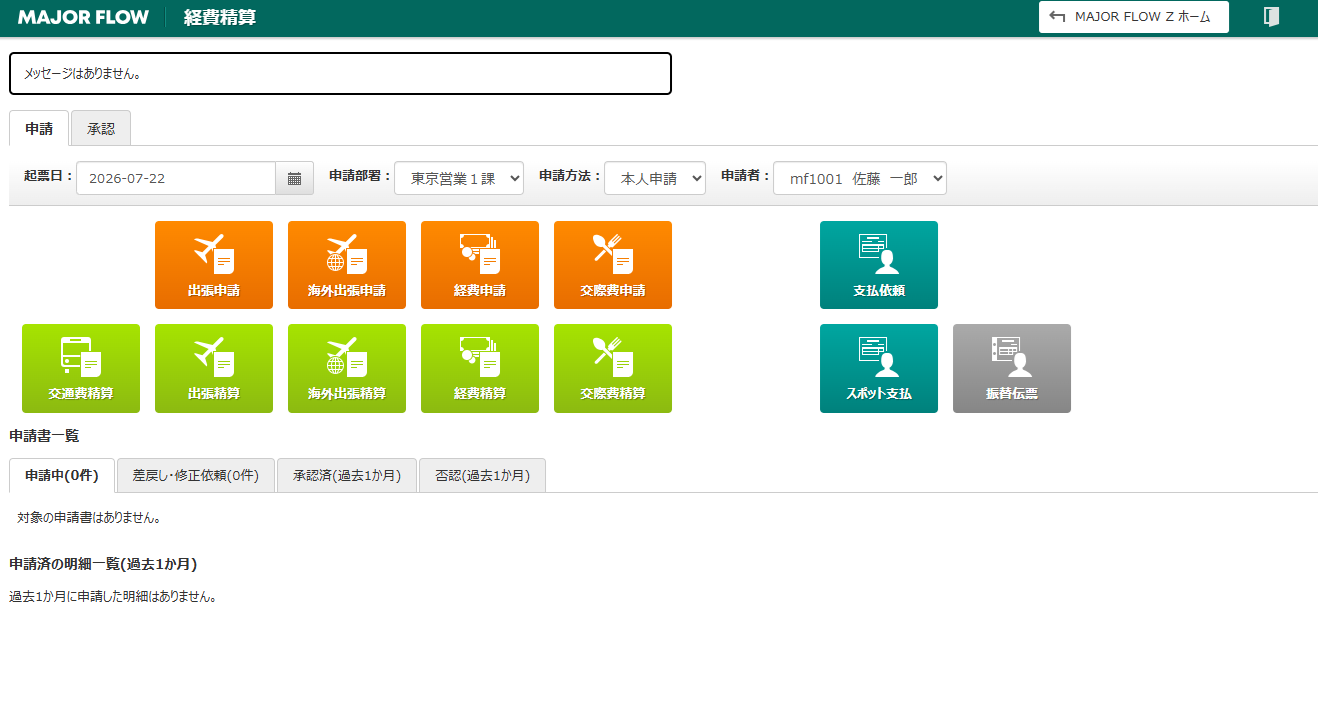Viewport: 1318px width, 703px height.
Task: Open the スポット支払 teal tile
Action: [x=879, y=368]
